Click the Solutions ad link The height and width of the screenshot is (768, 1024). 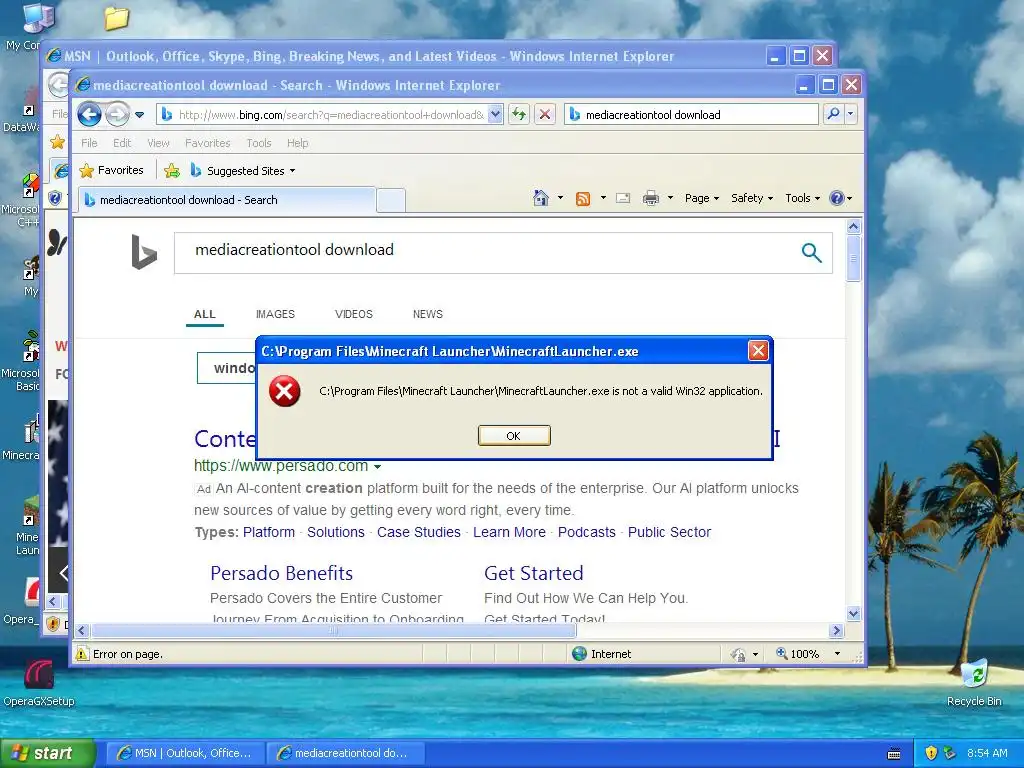[x=336, y=532]
